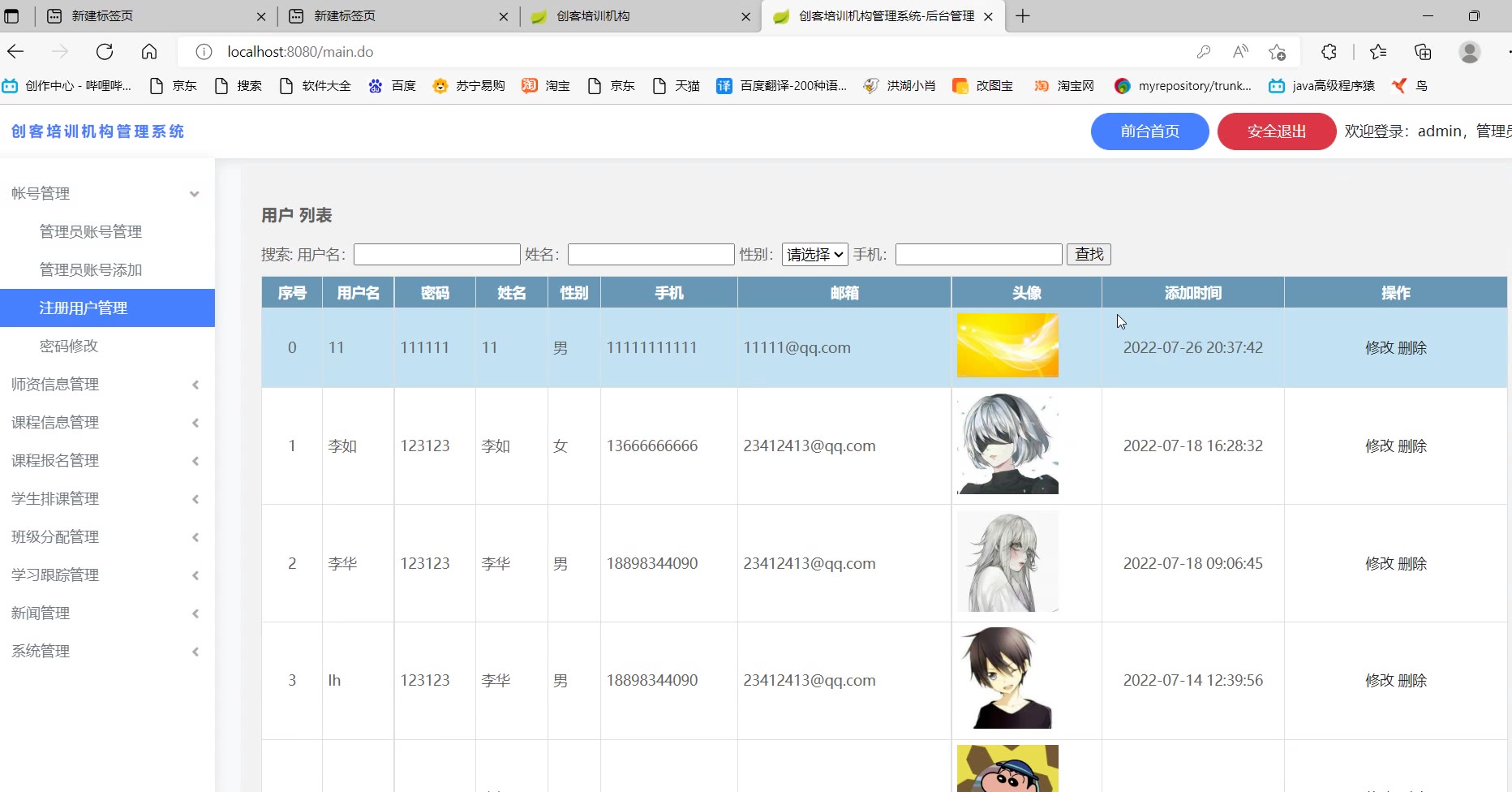Viewport: 1512px width, 792px height.
Task: Open 百度翻译-200种语言 bookmark
Action: [782, 86]
